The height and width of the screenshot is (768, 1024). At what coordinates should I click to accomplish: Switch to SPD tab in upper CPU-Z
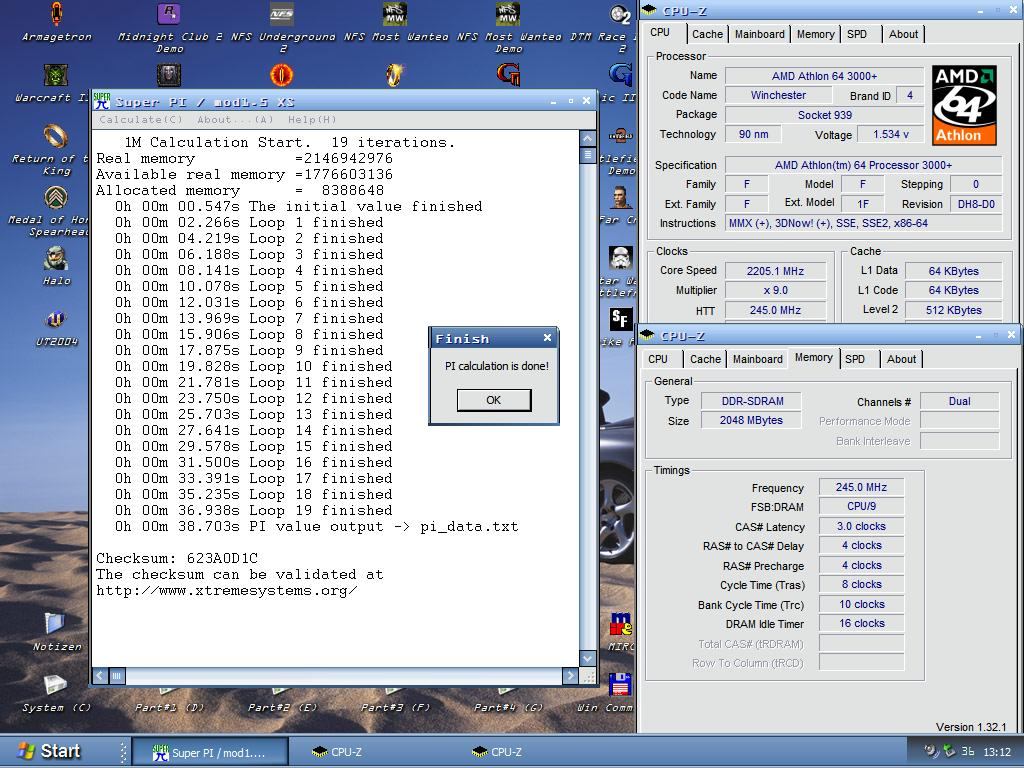tap(857, 34)
